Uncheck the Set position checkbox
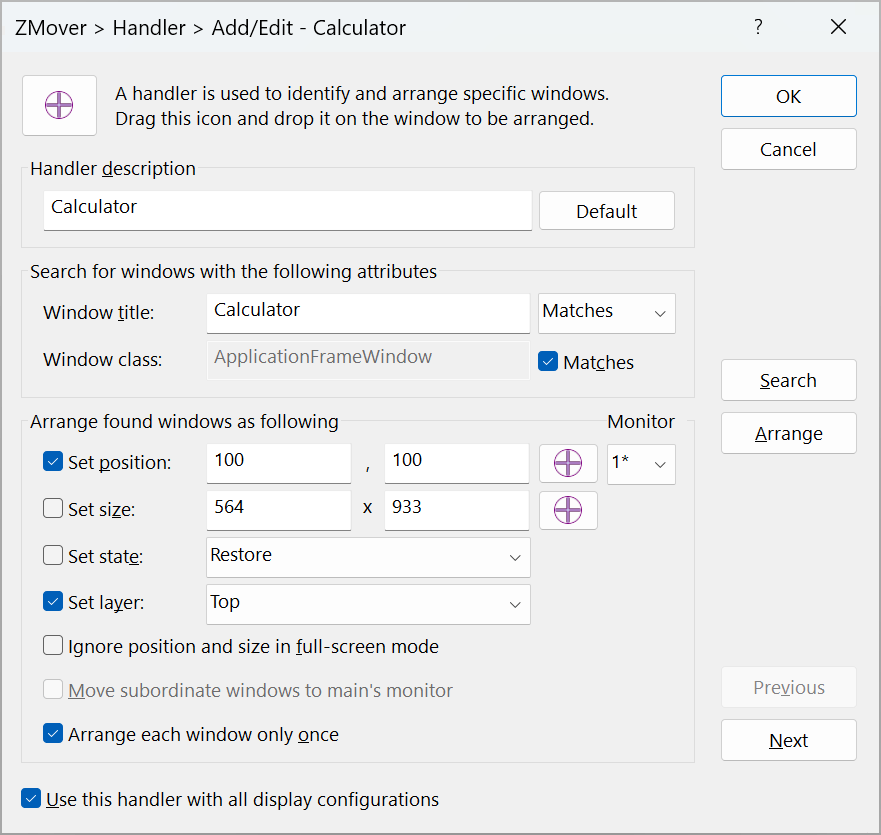 pyautogui.click(x=53, y=461)
